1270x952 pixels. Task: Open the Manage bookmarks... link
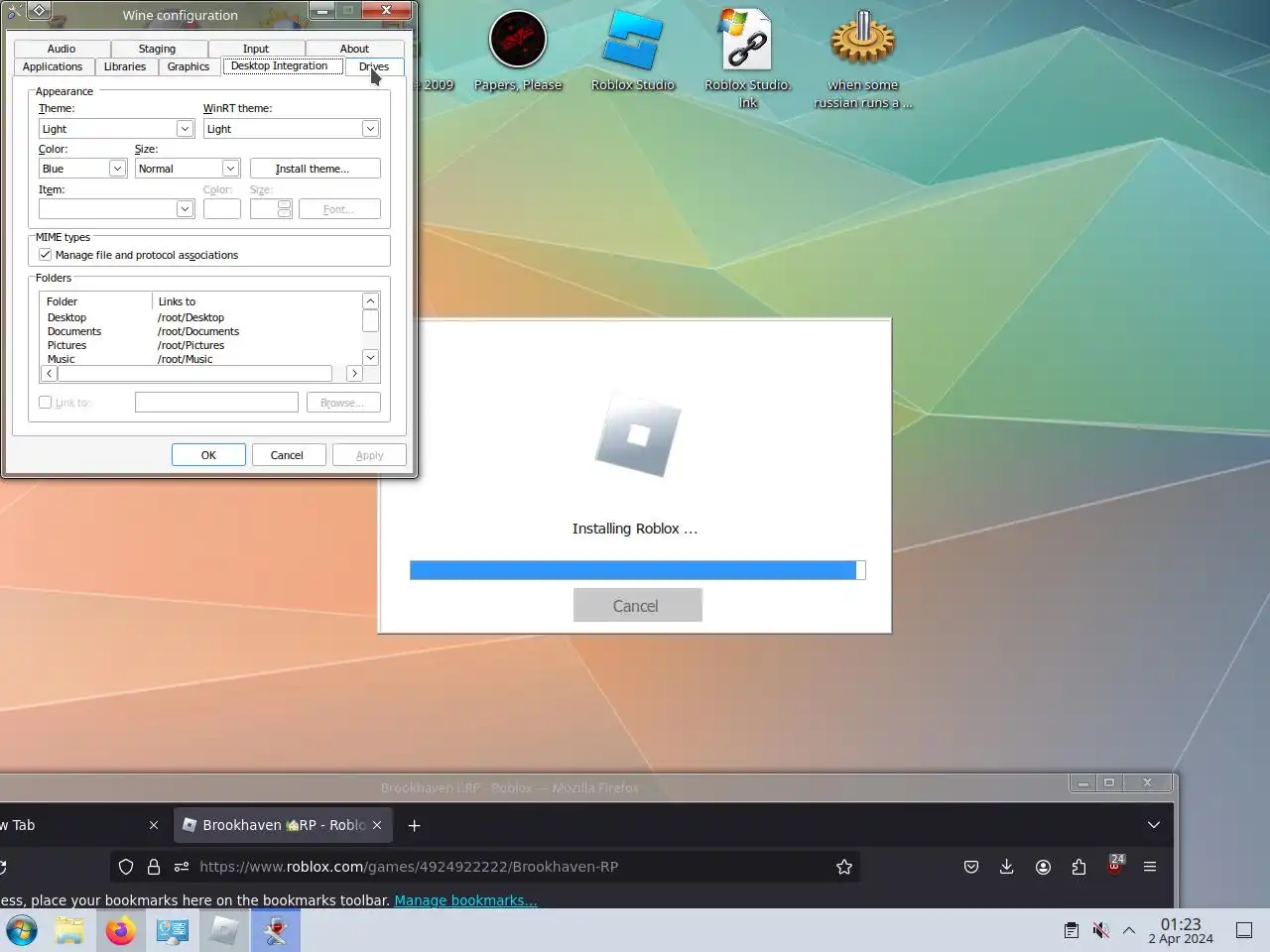[465, 900]
